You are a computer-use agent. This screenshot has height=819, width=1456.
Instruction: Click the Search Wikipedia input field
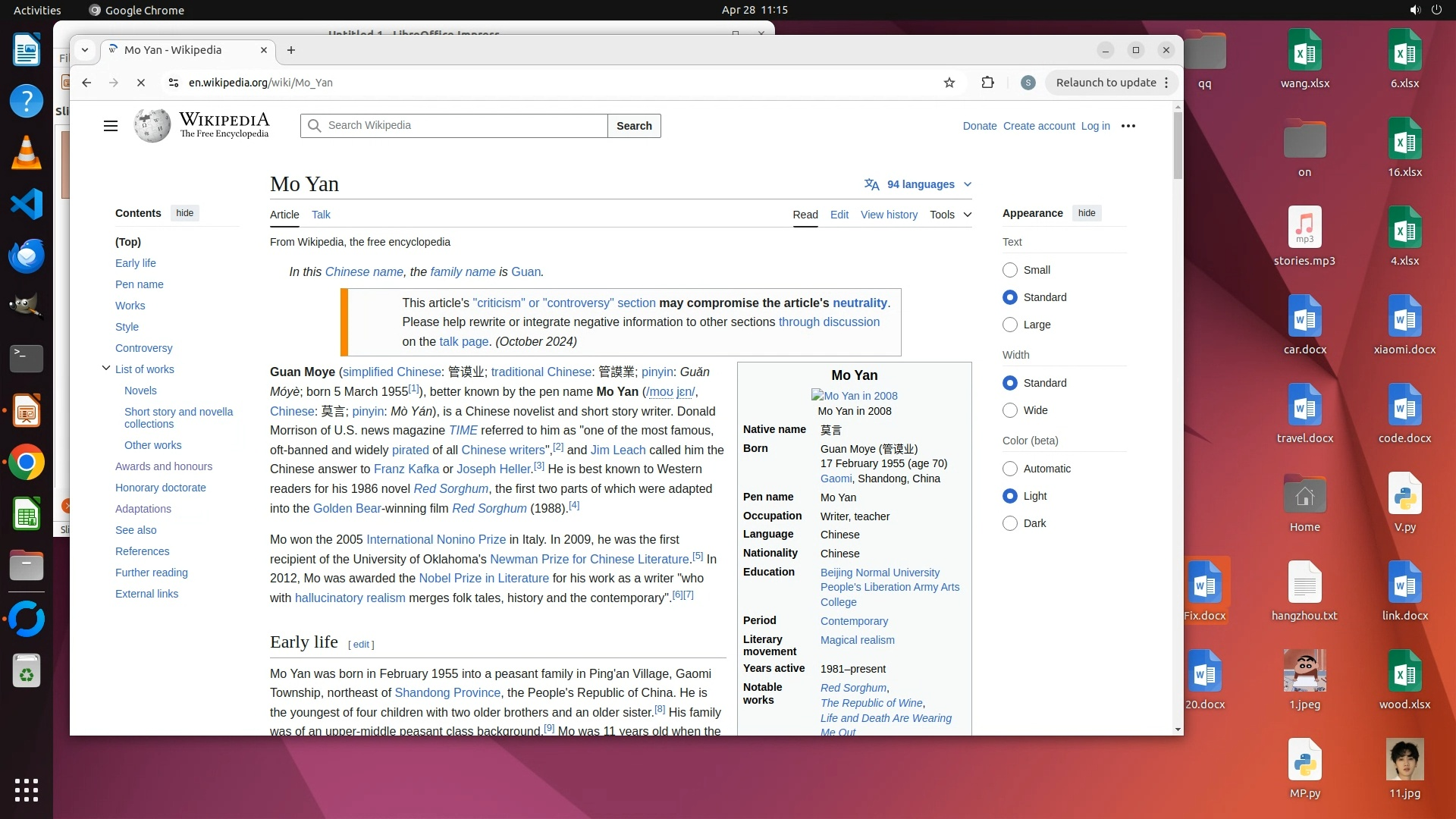[463, 126]
